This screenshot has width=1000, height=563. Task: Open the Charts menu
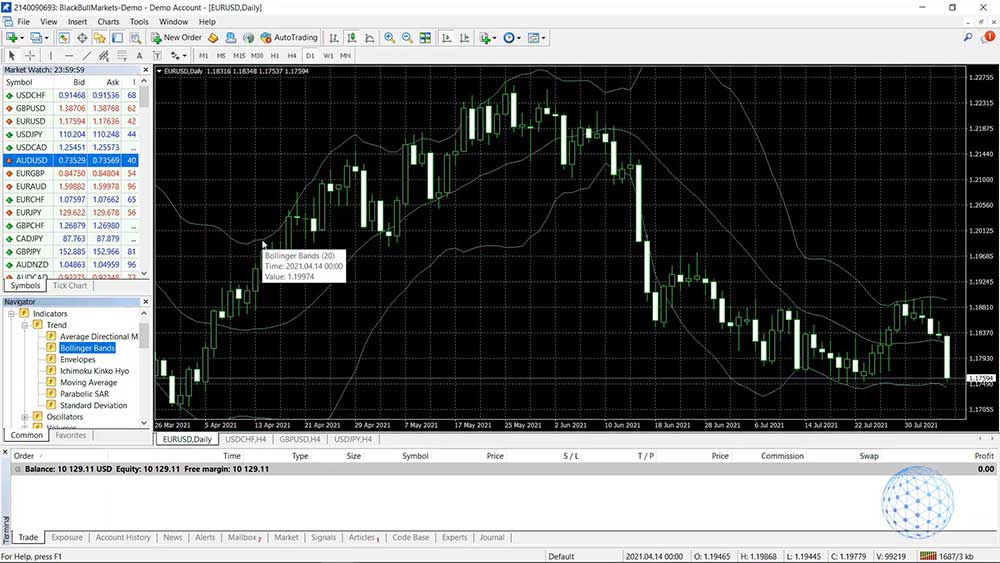pyautogui.click(x=108, y=22)
